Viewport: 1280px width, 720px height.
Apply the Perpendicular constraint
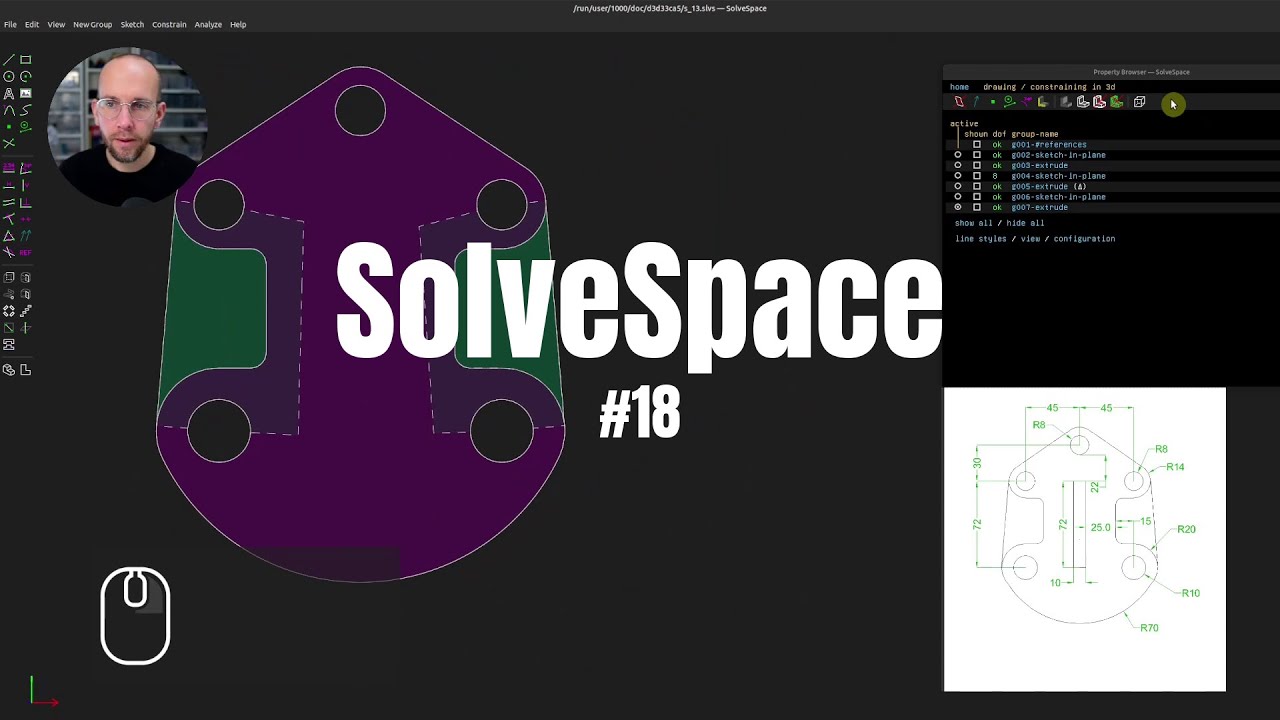point(26,202)
